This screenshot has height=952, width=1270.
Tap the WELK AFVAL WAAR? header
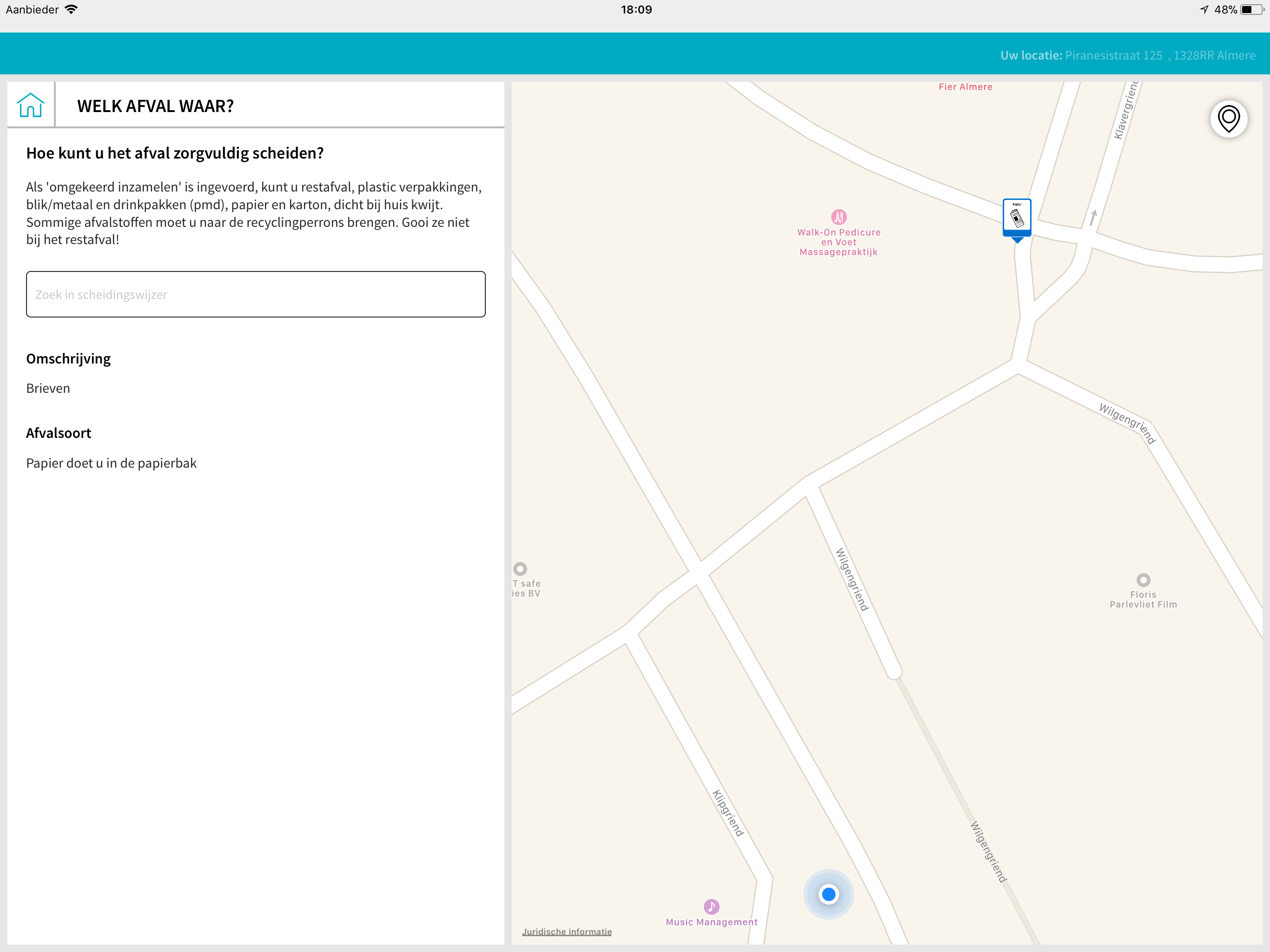tap(155, 106)
